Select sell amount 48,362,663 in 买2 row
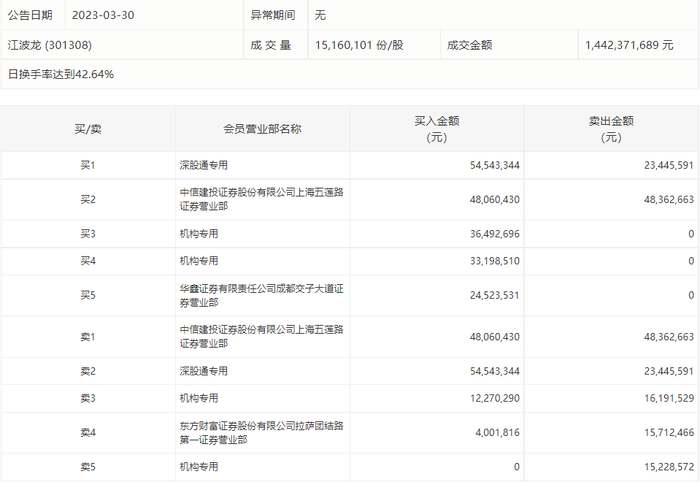 pos(669,199)
